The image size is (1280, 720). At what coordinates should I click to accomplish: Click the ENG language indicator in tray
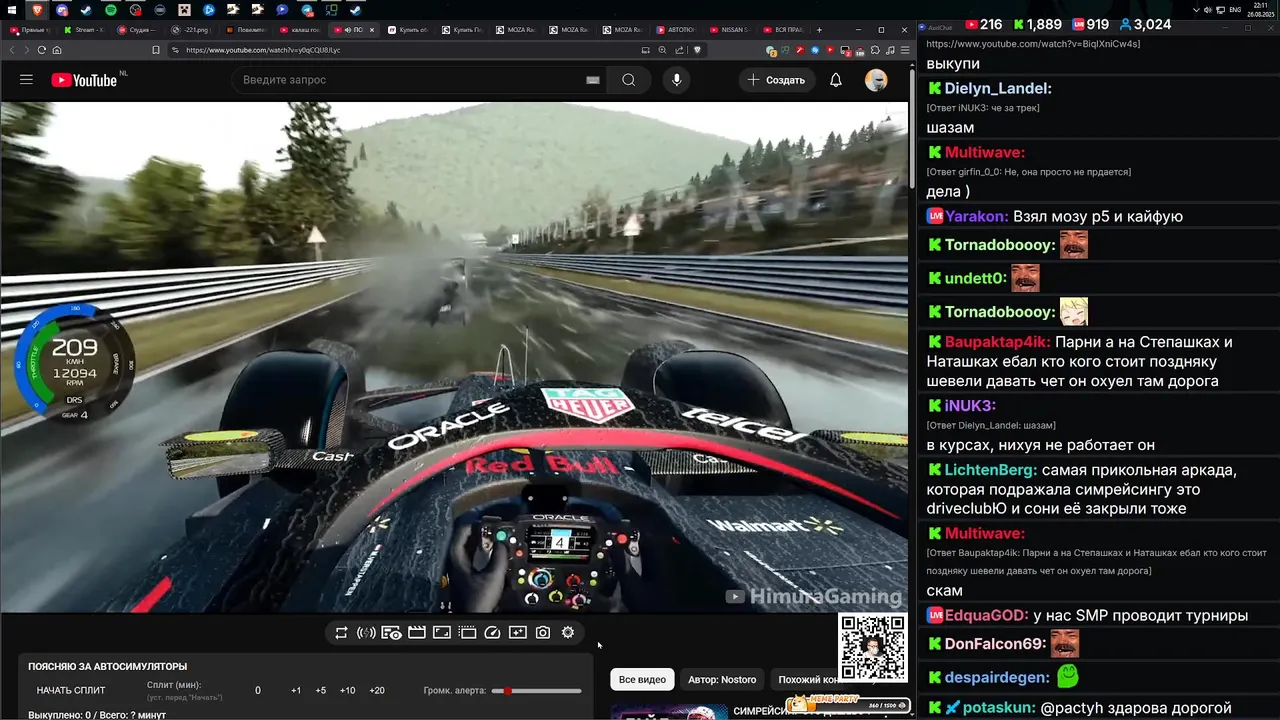coord(1235,10)
